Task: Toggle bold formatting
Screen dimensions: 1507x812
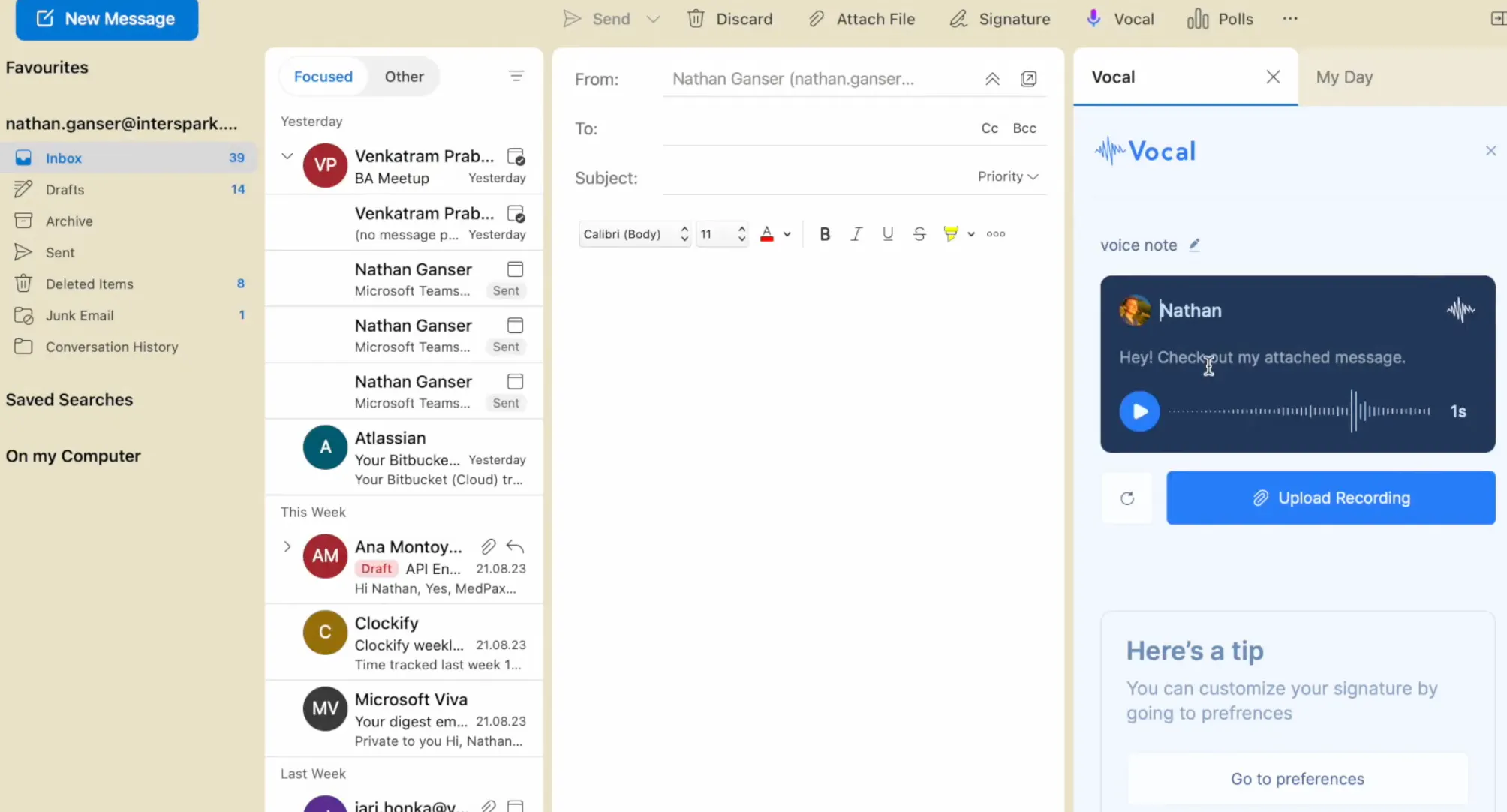Action: [x=824, y=234]
